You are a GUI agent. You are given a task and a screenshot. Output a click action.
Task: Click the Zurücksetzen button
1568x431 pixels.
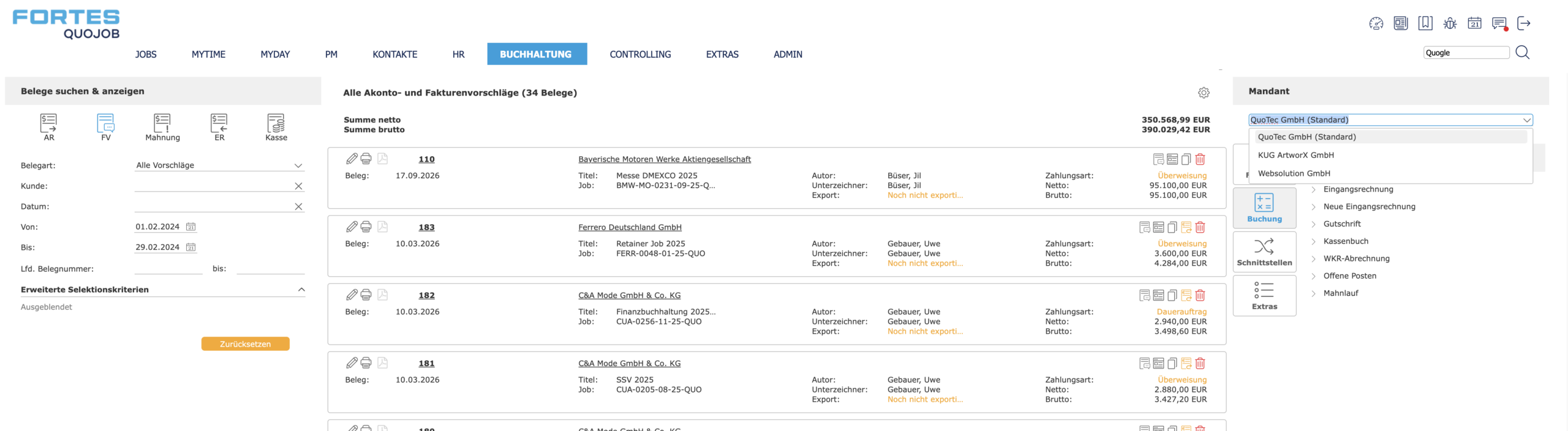point(245,344)
